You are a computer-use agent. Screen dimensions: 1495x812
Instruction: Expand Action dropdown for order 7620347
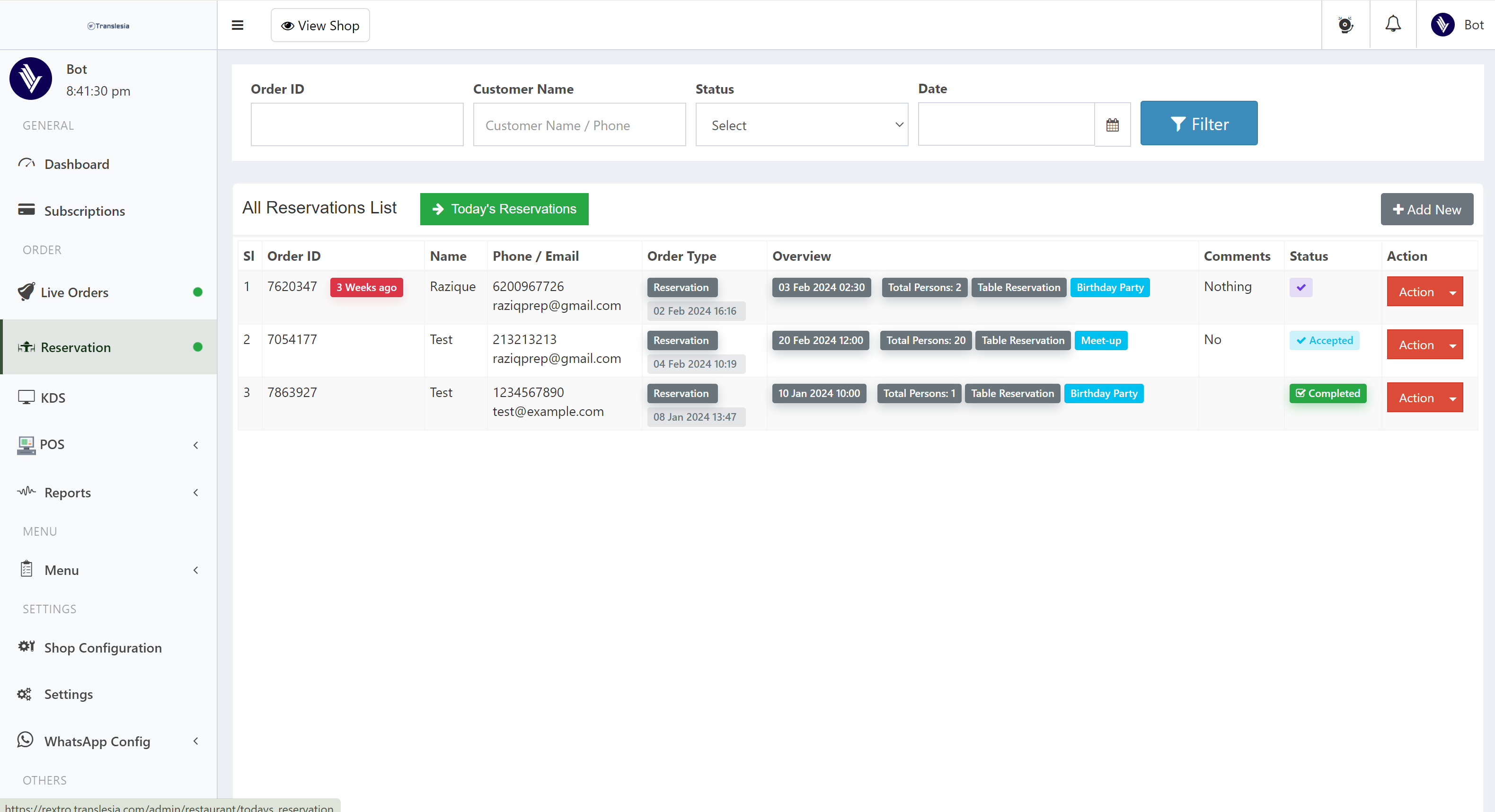tap(1424, 292)
